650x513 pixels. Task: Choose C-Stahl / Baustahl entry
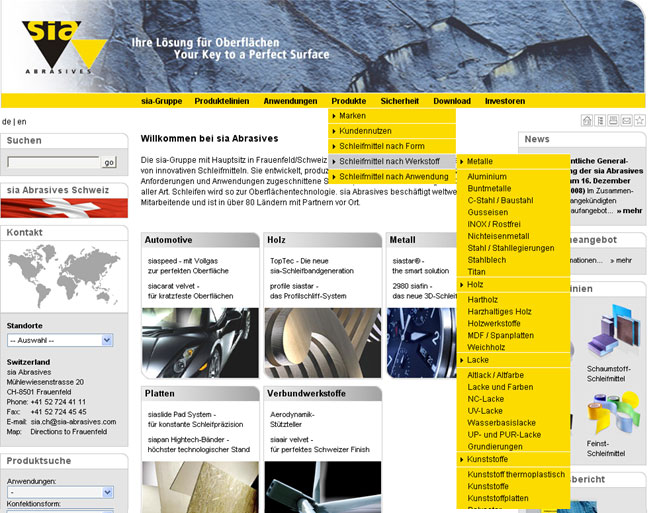pos(500,201)
